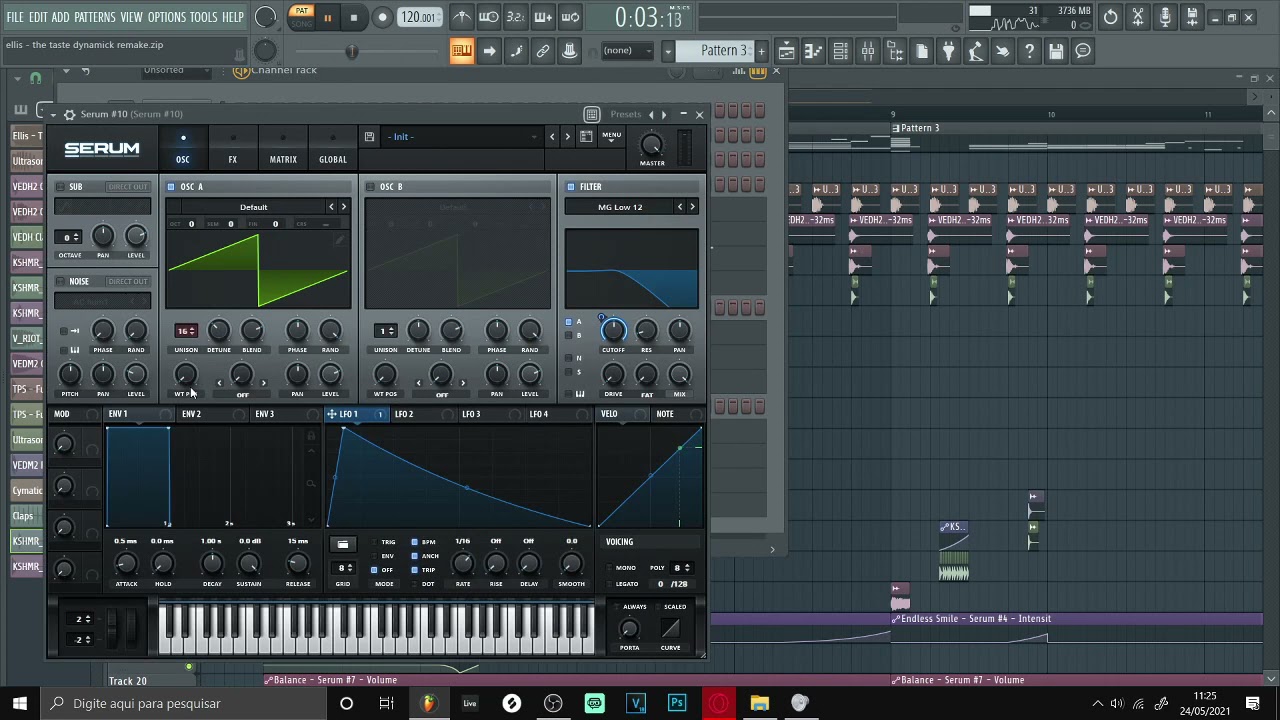1280x720 pixels.
Task: Click the Serum save preset floppy icon
Action: pos(369,137)
